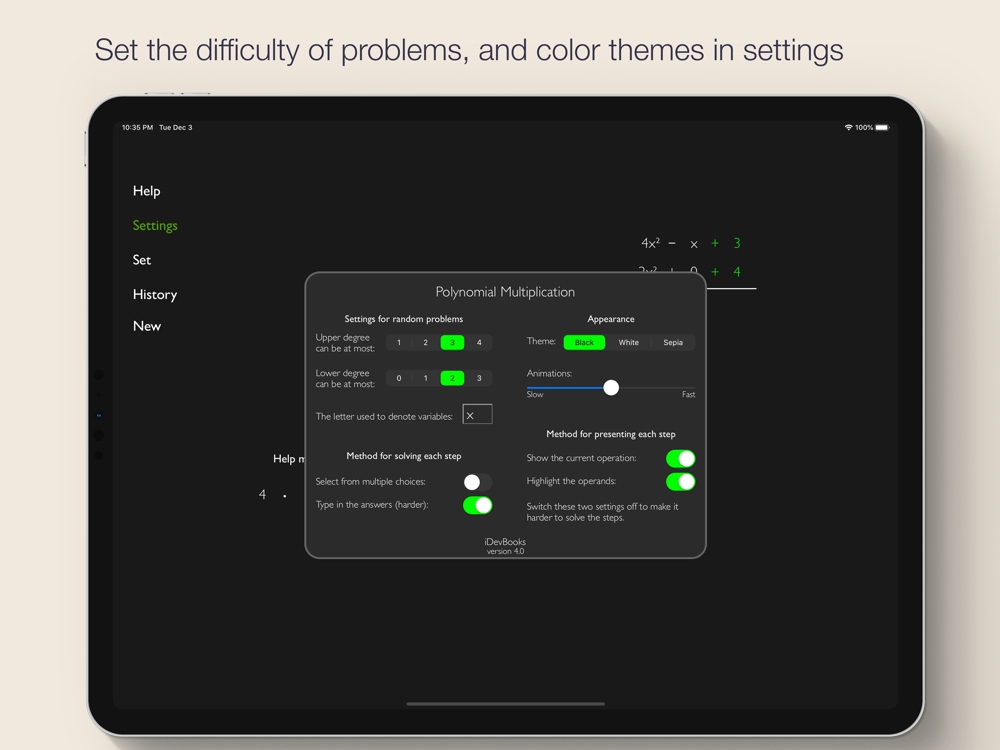Screen dimensions: 1000x750
Task: Click the Fast label under Animations
Action: [688, 395]
